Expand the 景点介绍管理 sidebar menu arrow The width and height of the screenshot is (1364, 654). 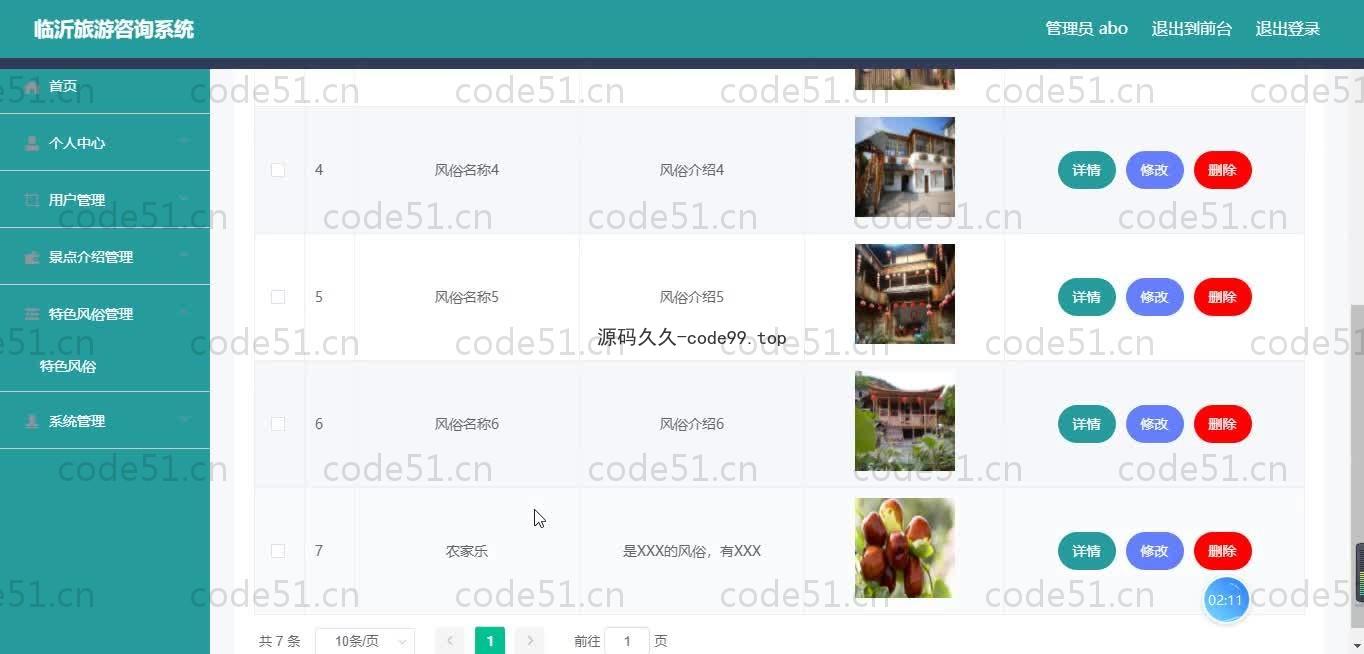pyautogui.click(x=184, y=256)
